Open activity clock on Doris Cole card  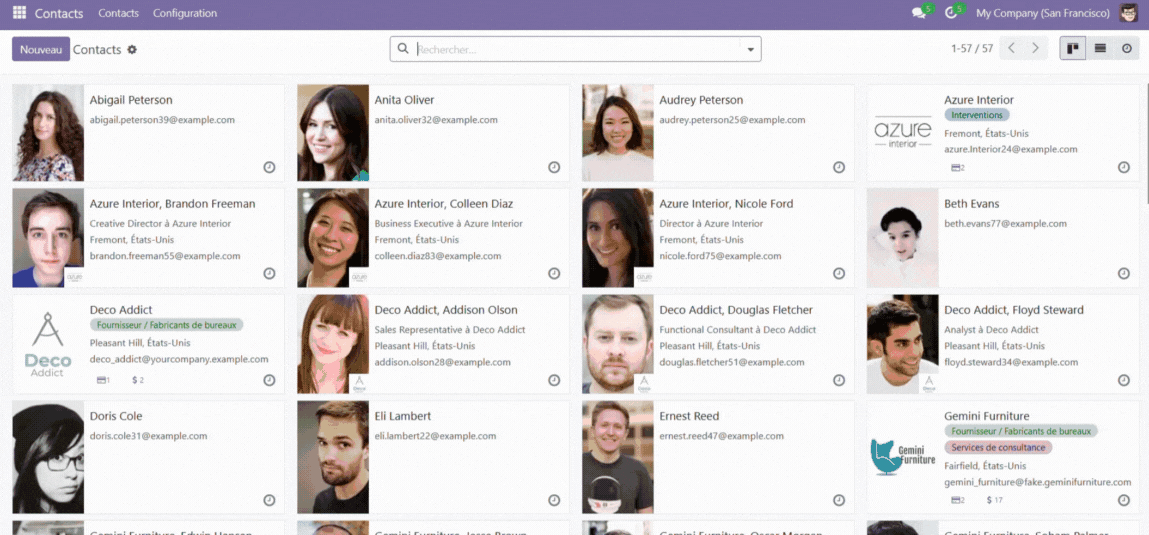click(x=269, y=500)
